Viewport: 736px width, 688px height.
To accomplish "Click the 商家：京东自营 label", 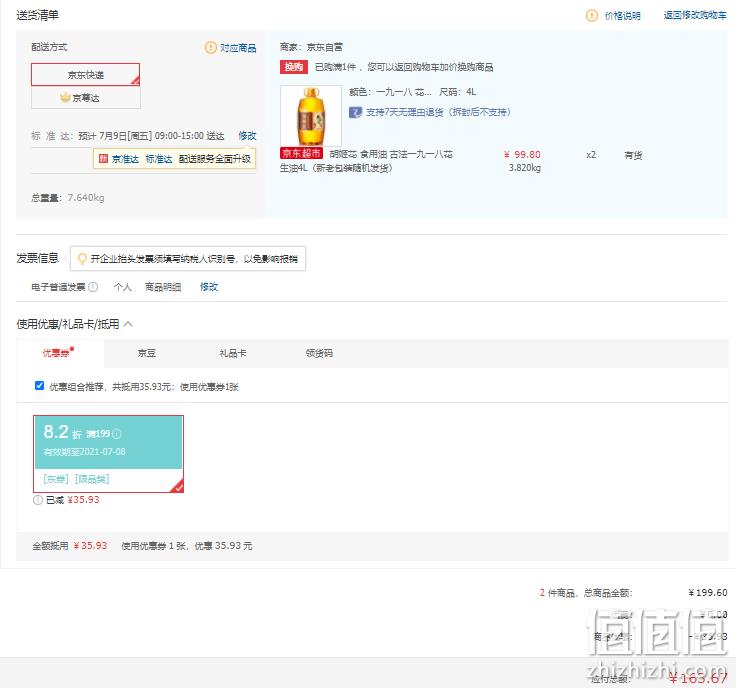I will click(x=311, y=47).
